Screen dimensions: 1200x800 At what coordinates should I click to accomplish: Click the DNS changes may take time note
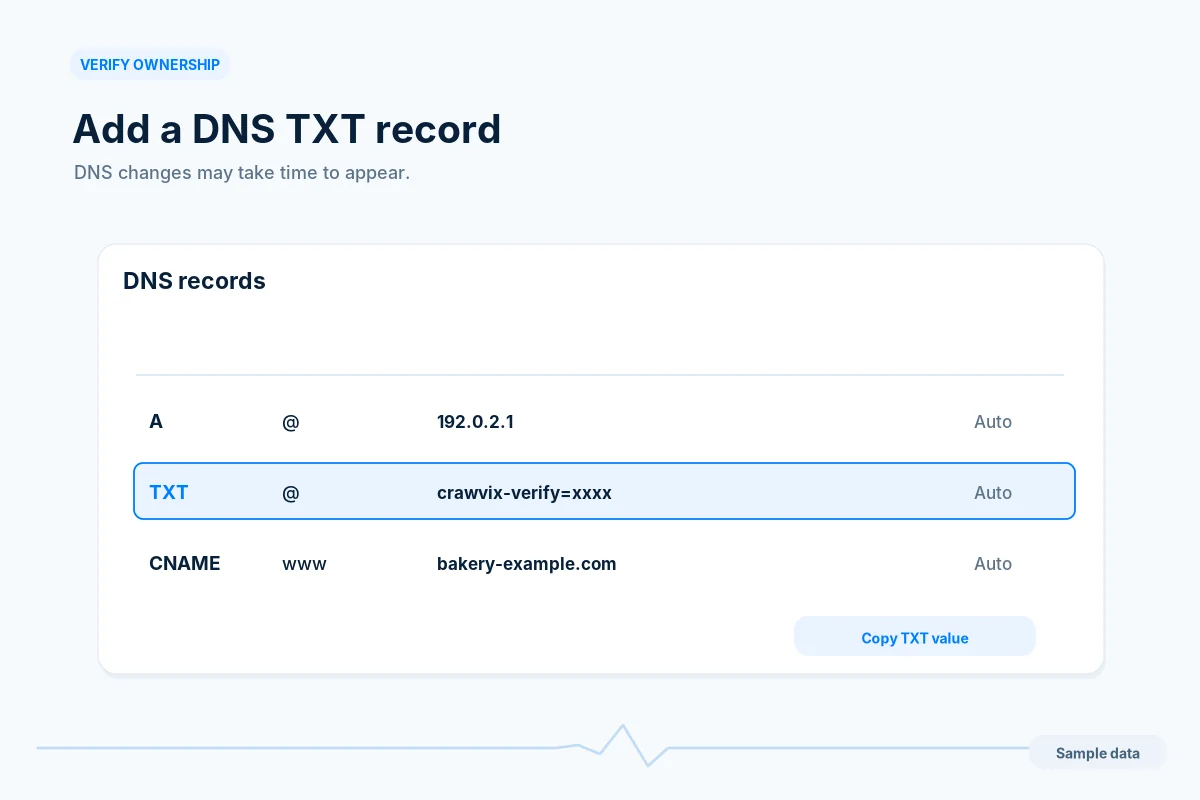242,172
